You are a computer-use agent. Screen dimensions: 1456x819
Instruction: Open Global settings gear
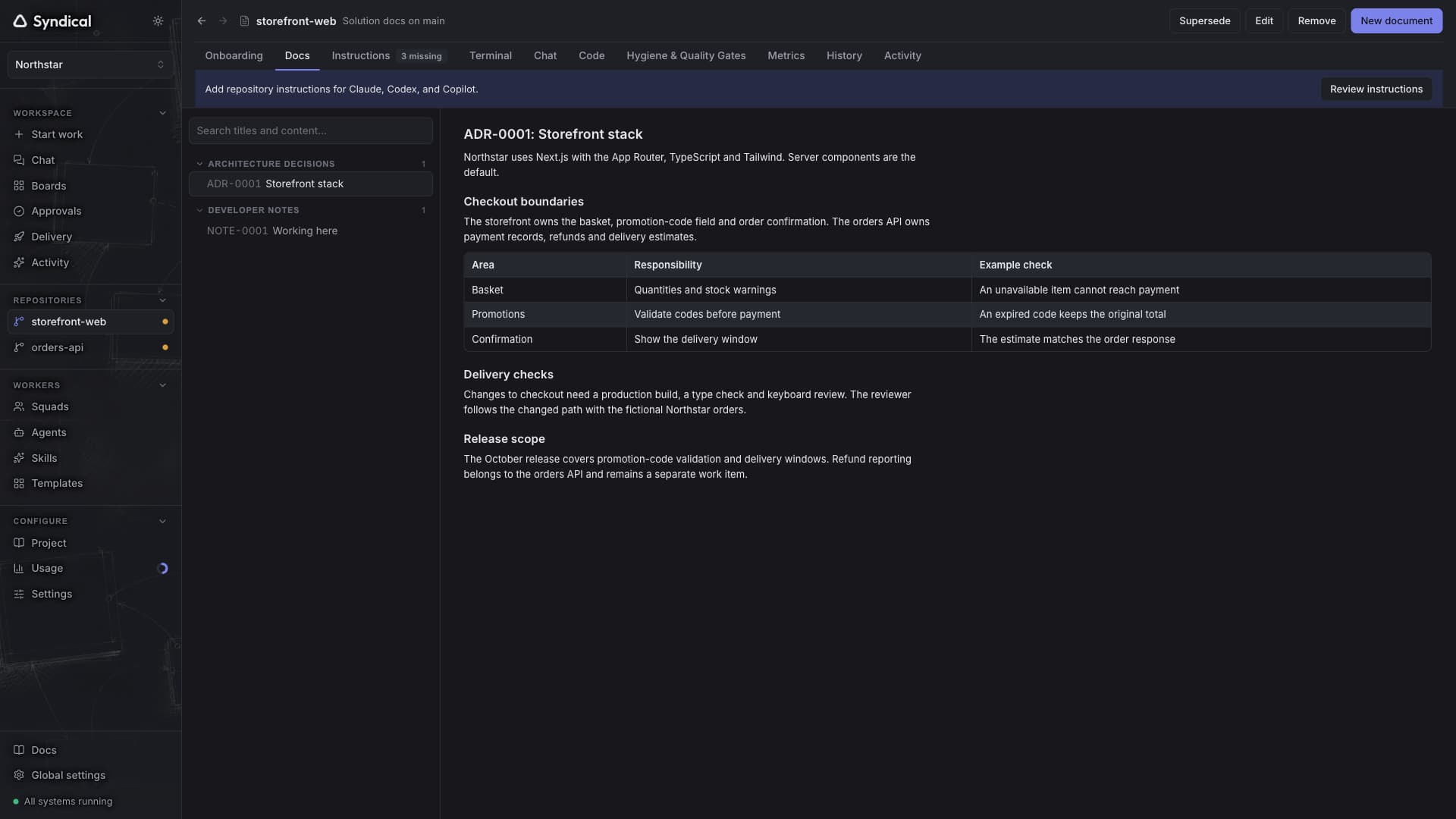coord(19,776)
